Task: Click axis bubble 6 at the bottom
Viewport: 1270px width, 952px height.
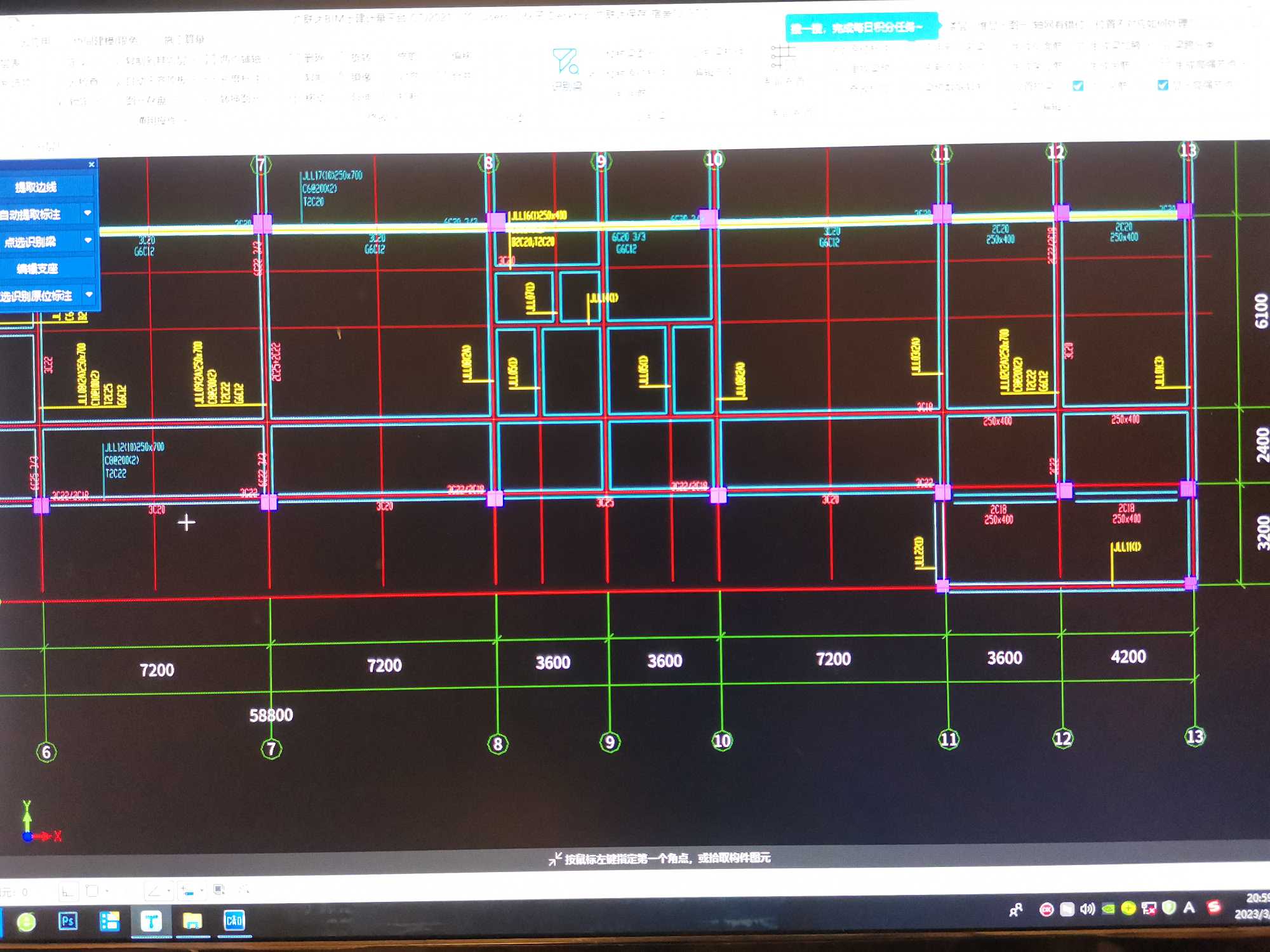Action: coord(46,753)
